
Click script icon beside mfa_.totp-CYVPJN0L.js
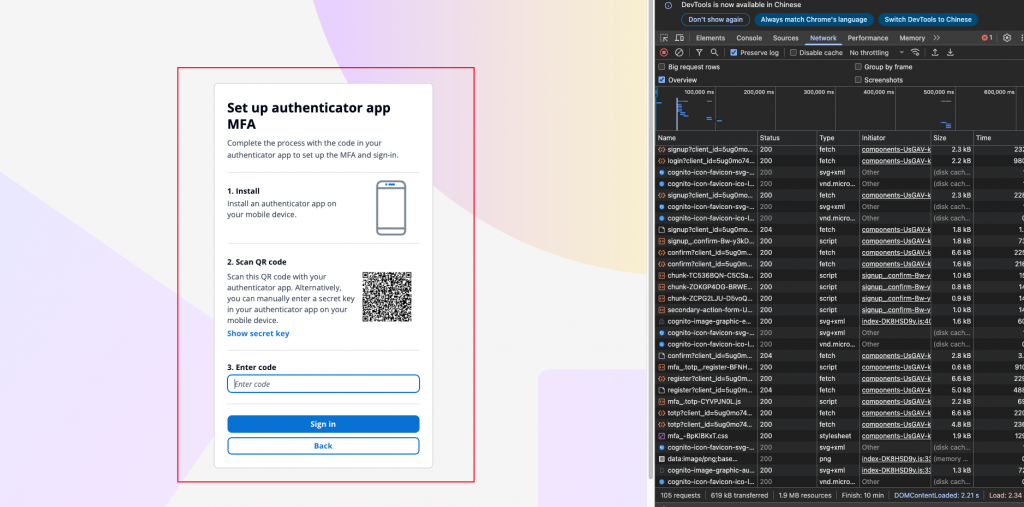[662, 401]
